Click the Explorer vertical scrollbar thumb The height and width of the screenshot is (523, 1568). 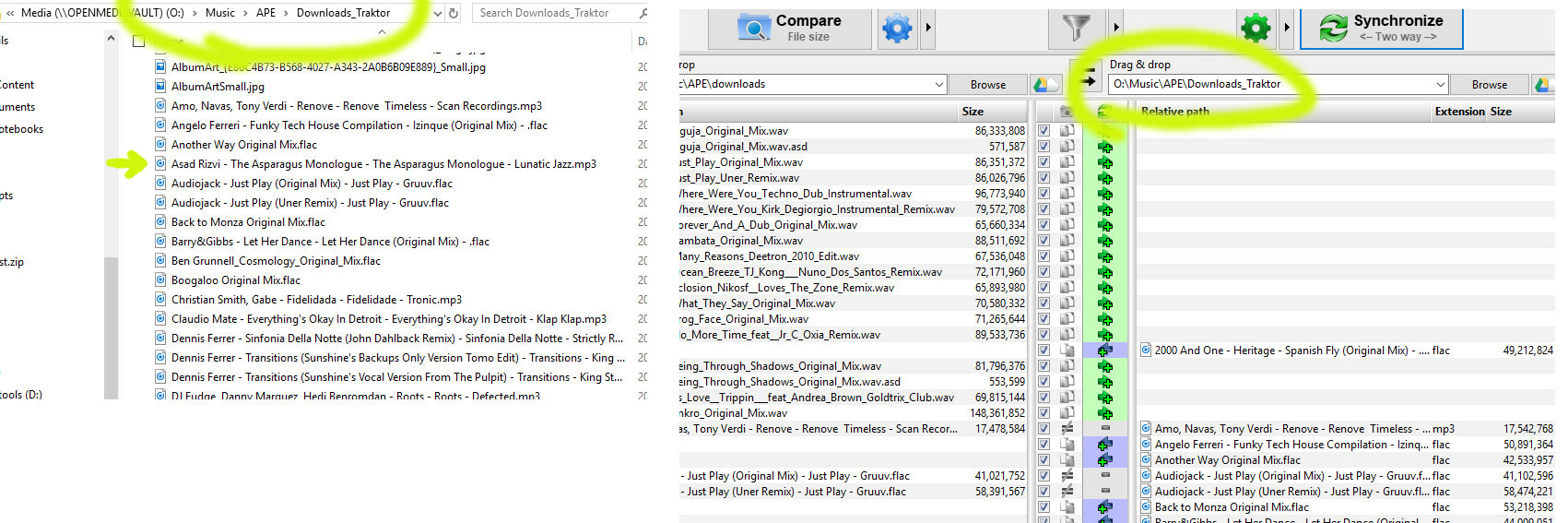(112, 327)
